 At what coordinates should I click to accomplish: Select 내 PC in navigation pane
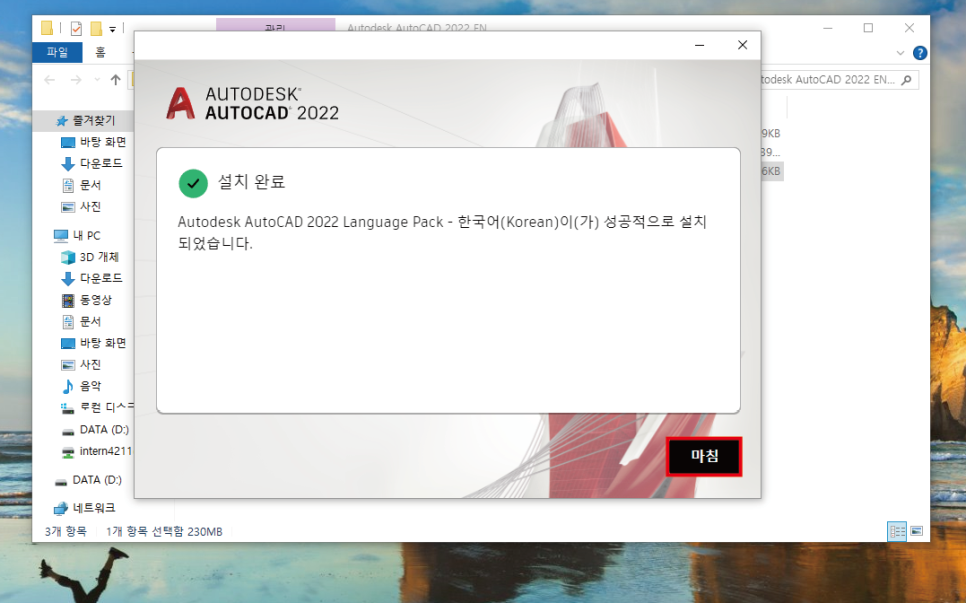[x=77, y=235]
